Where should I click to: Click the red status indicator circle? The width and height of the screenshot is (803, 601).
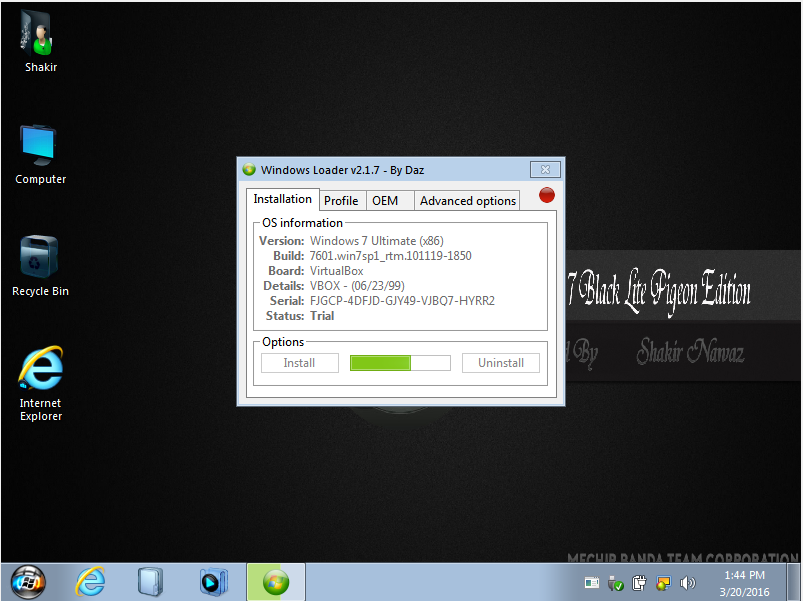[547, 195]
